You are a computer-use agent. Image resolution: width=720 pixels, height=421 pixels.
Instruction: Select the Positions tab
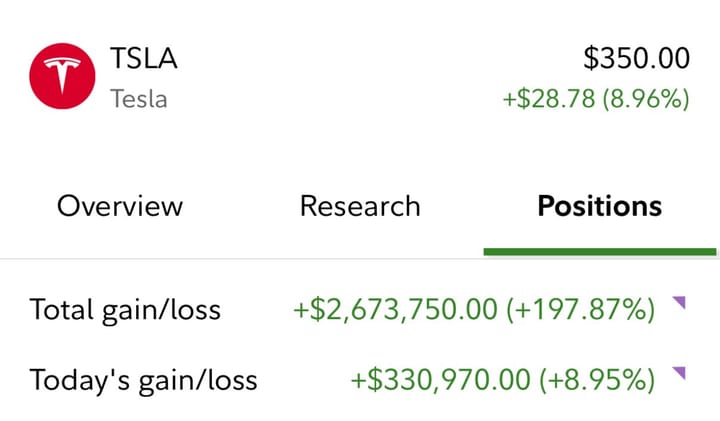point(600,207)
